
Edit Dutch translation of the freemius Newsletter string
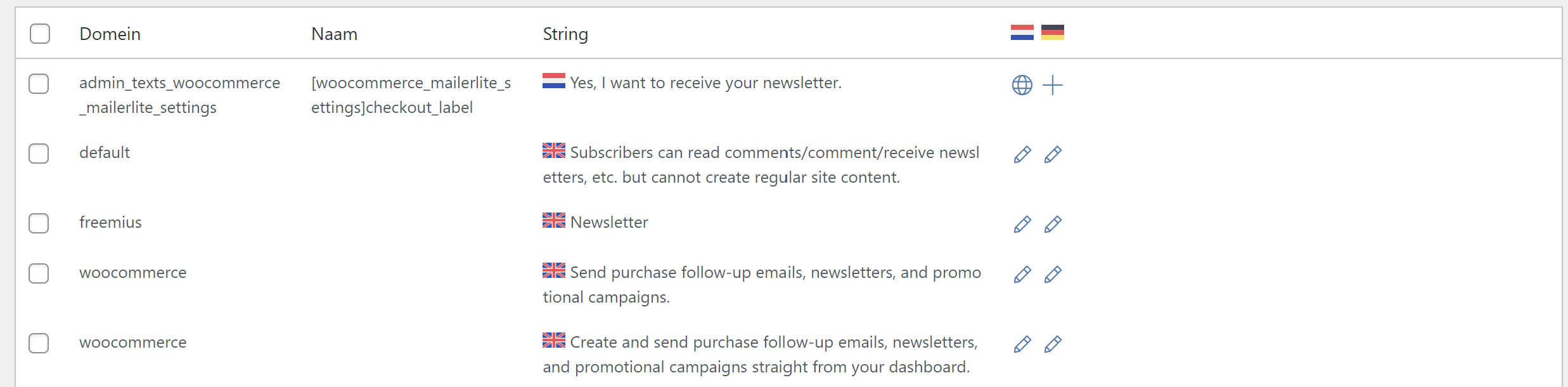tap(1022, 225)
